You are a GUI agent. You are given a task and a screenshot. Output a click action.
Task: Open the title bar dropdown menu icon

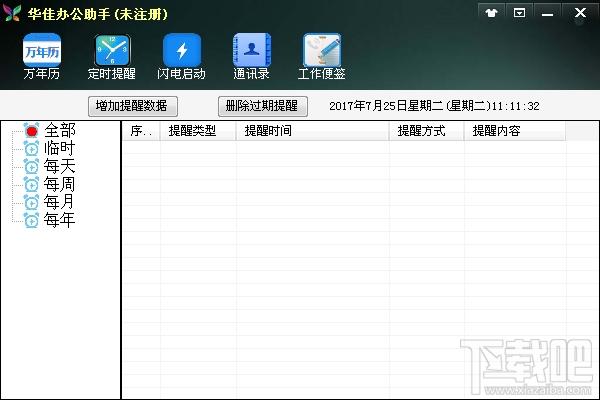pos(519,13)
